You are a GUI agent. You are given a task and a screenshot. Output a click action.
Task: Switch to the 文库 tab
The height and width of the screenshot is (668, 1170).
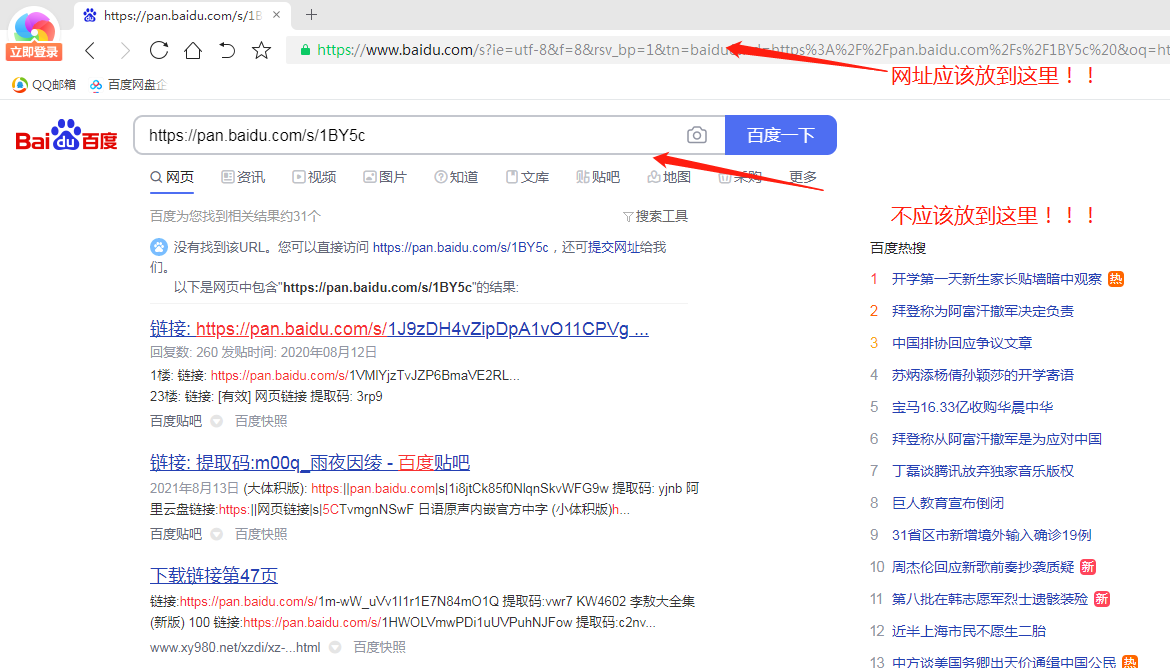[528, 177]
